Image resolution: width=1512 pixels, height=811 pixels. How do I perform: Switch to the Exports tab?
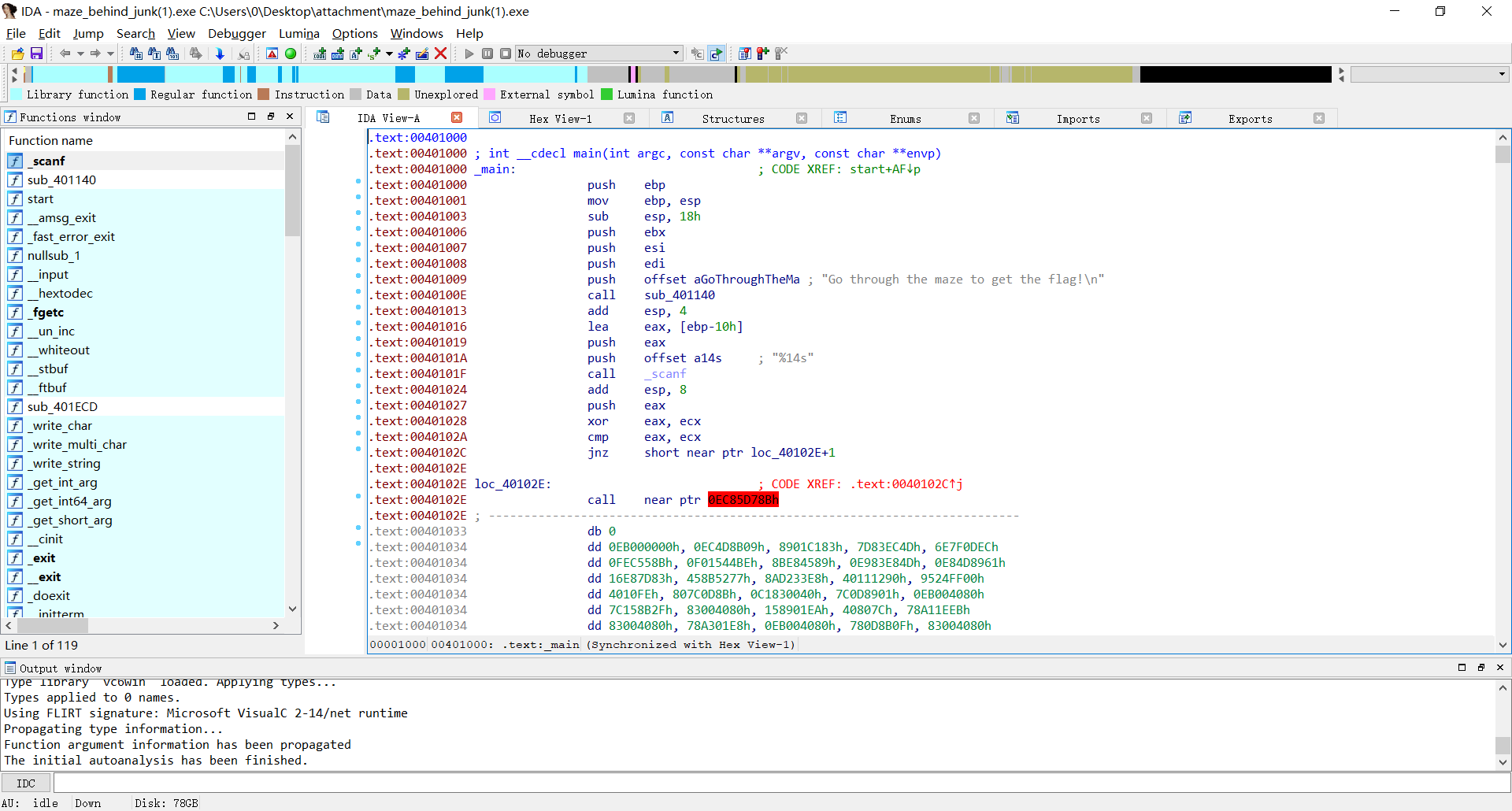(x=1251, y=118)
